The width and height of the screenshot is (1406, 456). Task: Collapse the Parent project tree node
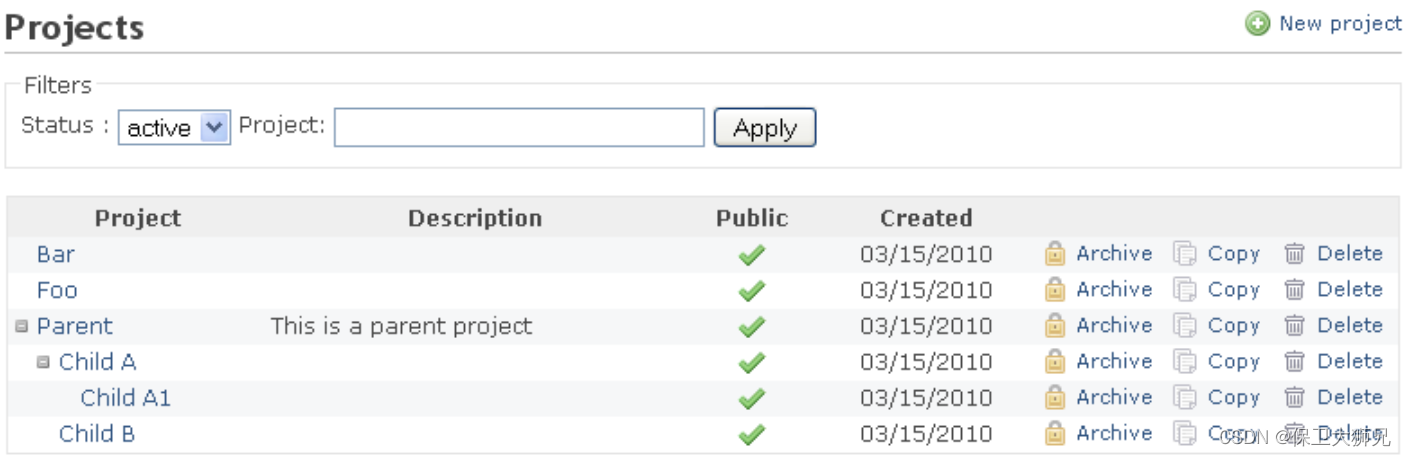(22, 326)
